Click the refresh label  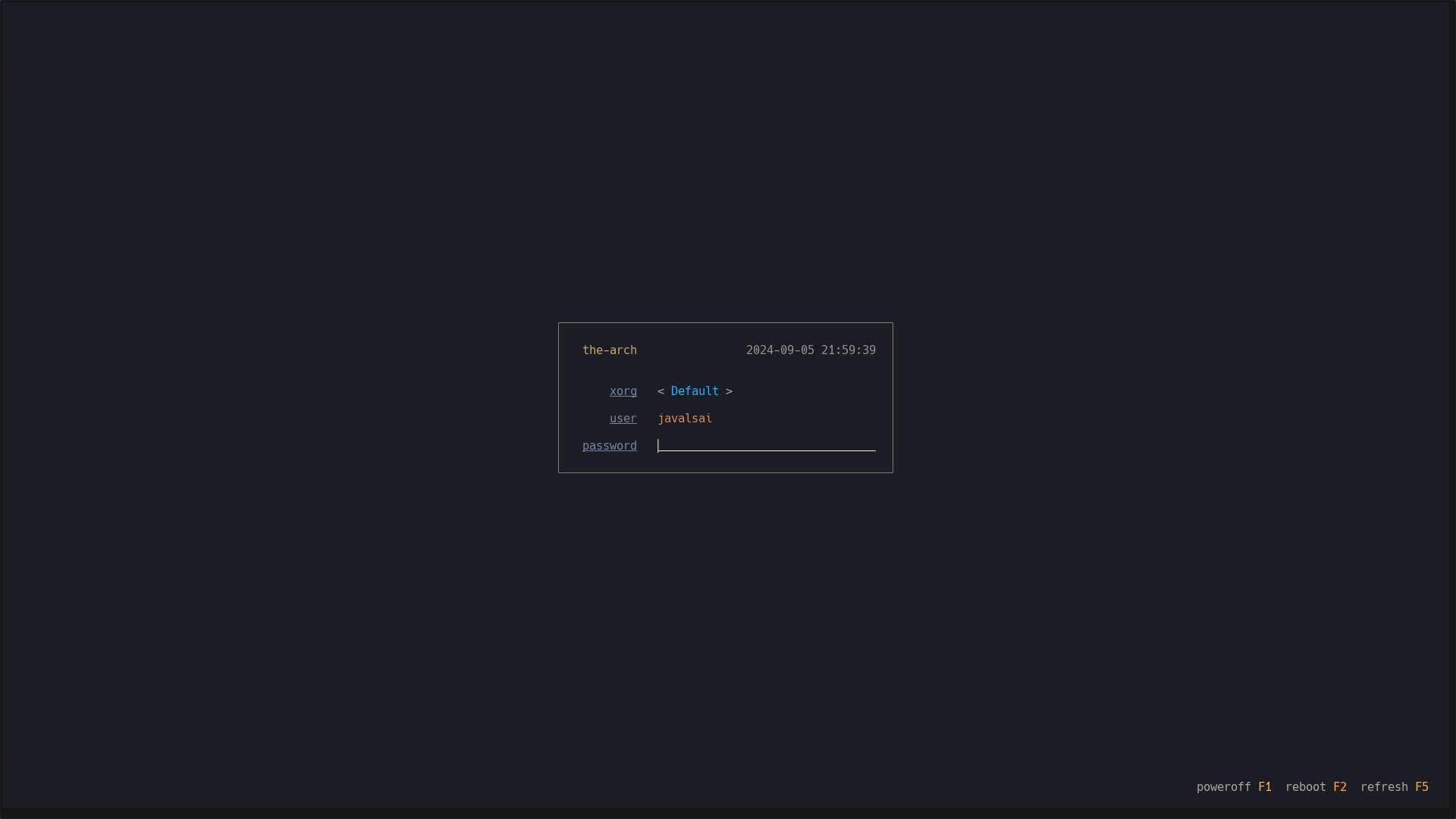(1384, 787)
